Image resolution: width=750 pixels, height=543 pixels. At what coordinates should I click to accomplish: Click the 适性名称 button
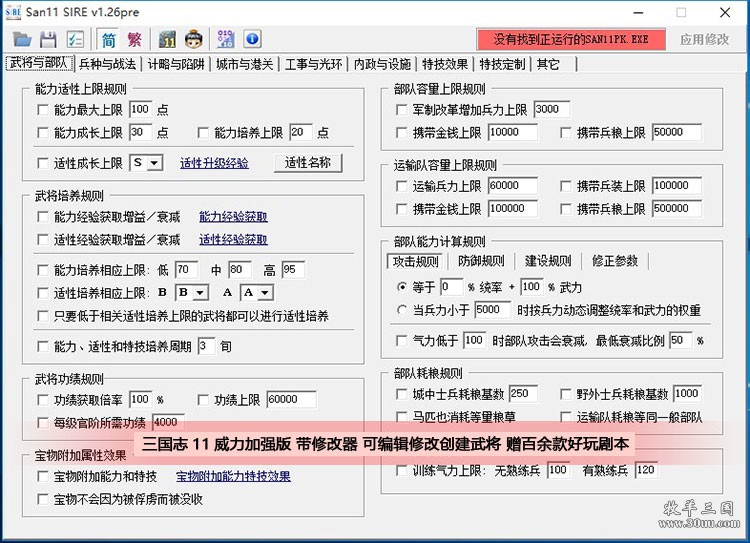(308, 163)
